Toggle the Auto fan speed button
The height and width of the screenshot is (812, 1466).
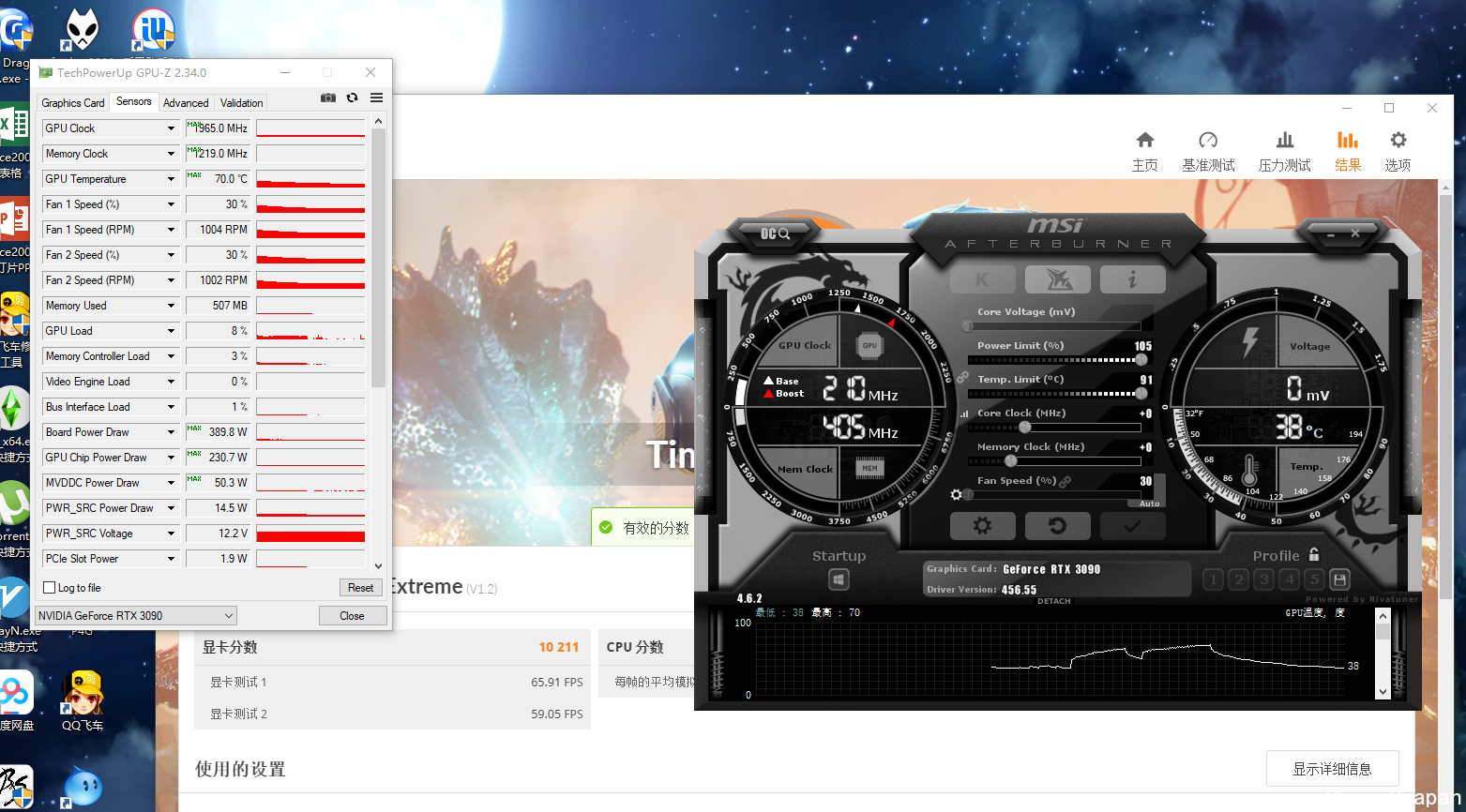[1149, 504]
